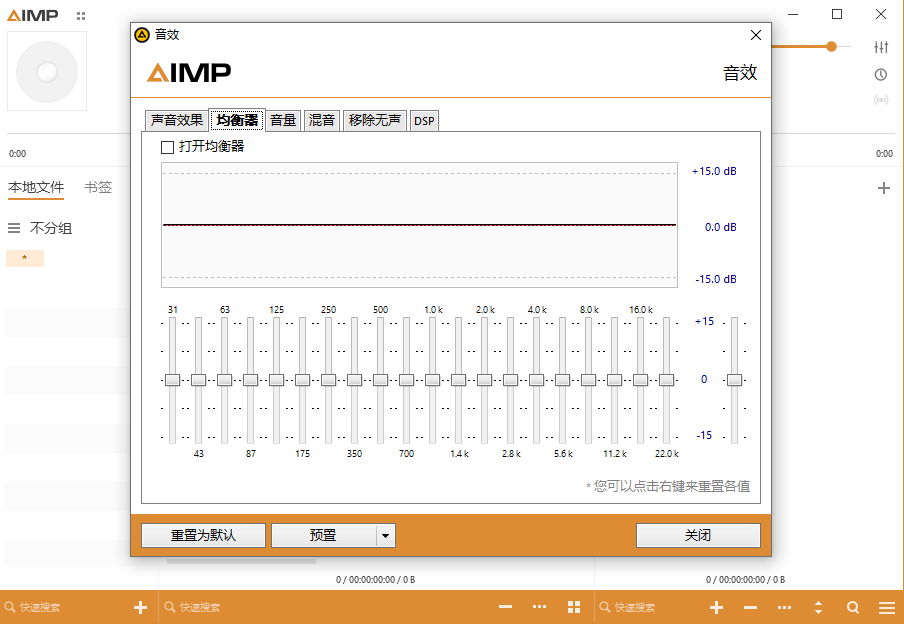Click the 31 Hz equalizer slider handle
The image size is (904, 624).
172,379
